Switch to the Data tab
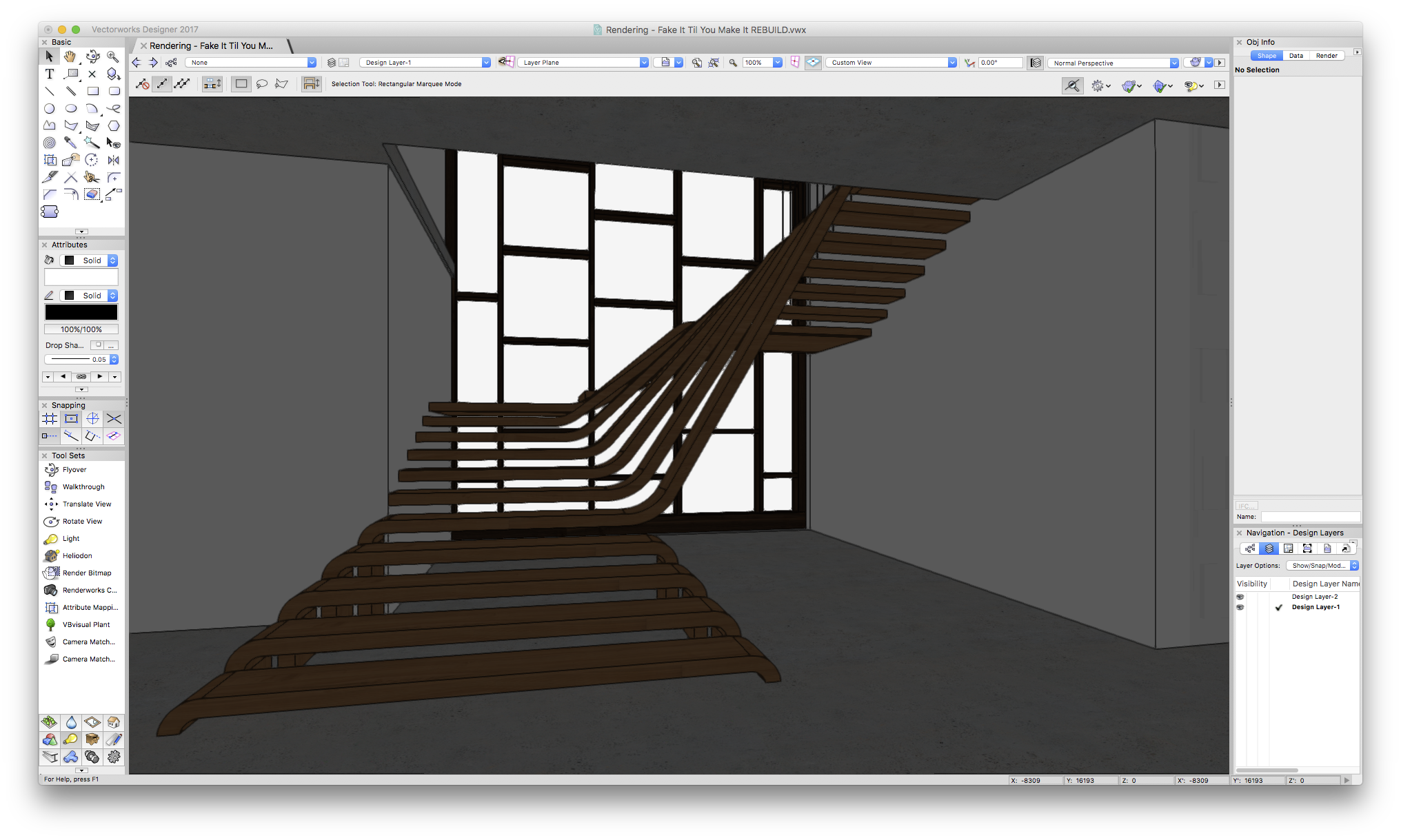This screenshot has width=1401, height=840. 1296,56
